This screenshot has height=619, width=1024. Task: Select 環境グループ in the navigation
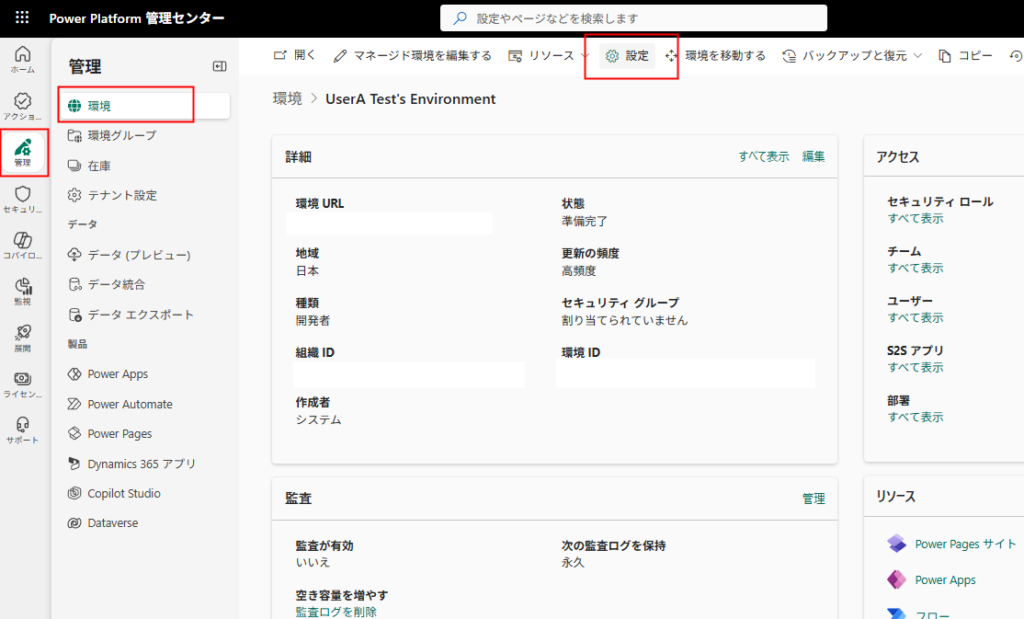click(x=121, y=135)
